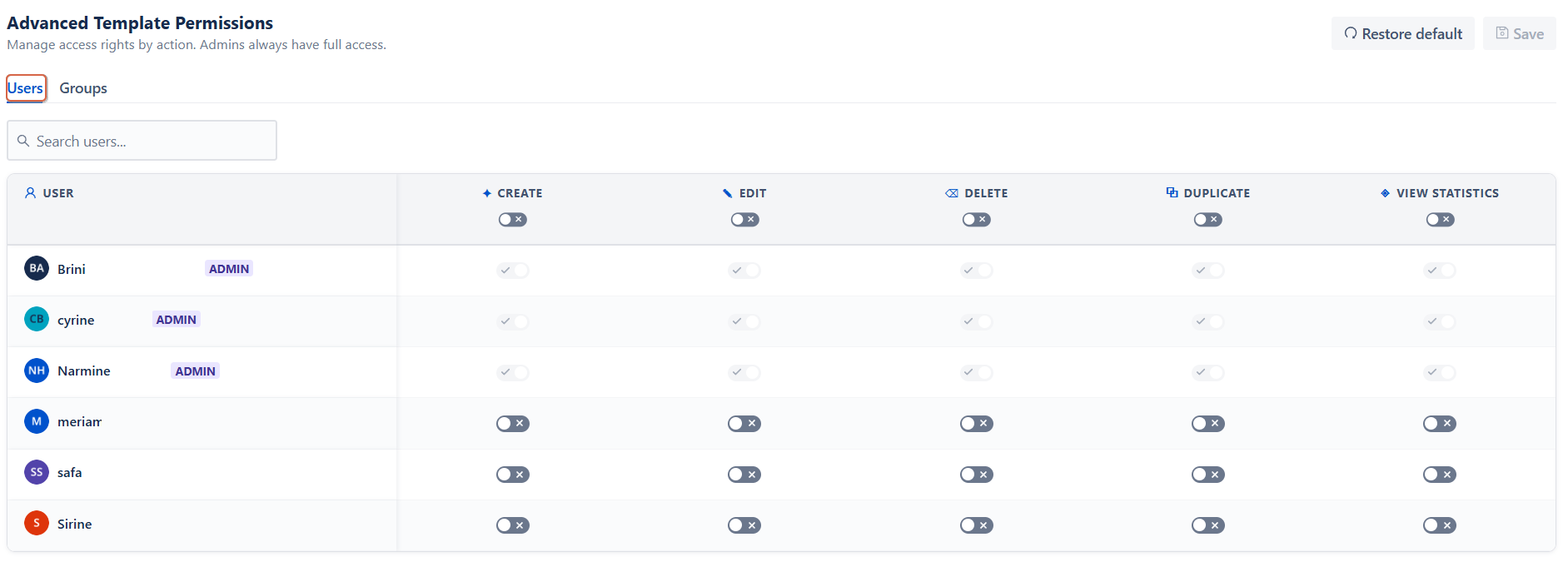Enable Delete permission for safa
Image resolution: width=1568 pixels, height=562 pixels.
click(x=977, y=475)
